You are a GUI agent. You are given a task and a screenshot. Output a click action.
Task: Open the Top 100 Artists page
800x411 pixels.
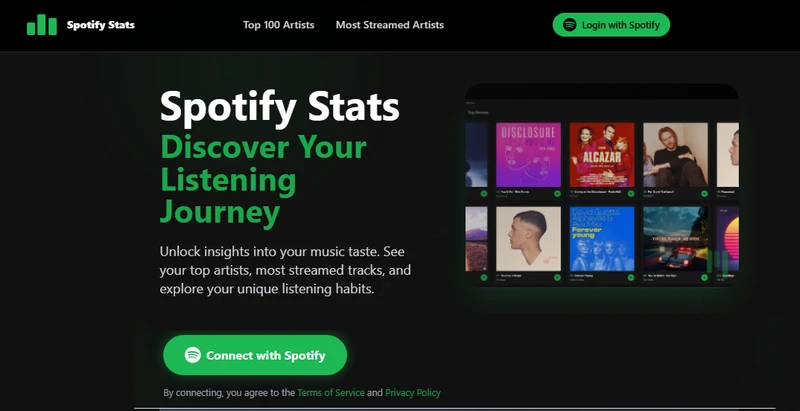[x=279, y=25]
